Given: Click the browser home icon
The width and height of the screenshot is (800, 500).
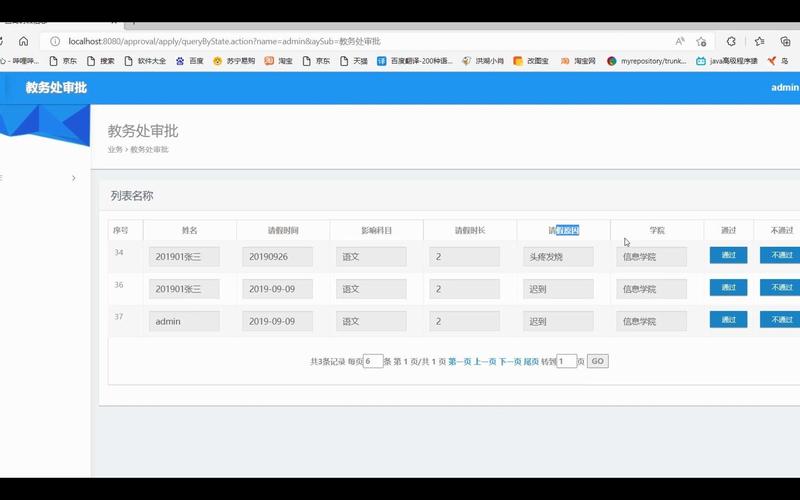Looking at the screenshot, I should click(23, 41).
